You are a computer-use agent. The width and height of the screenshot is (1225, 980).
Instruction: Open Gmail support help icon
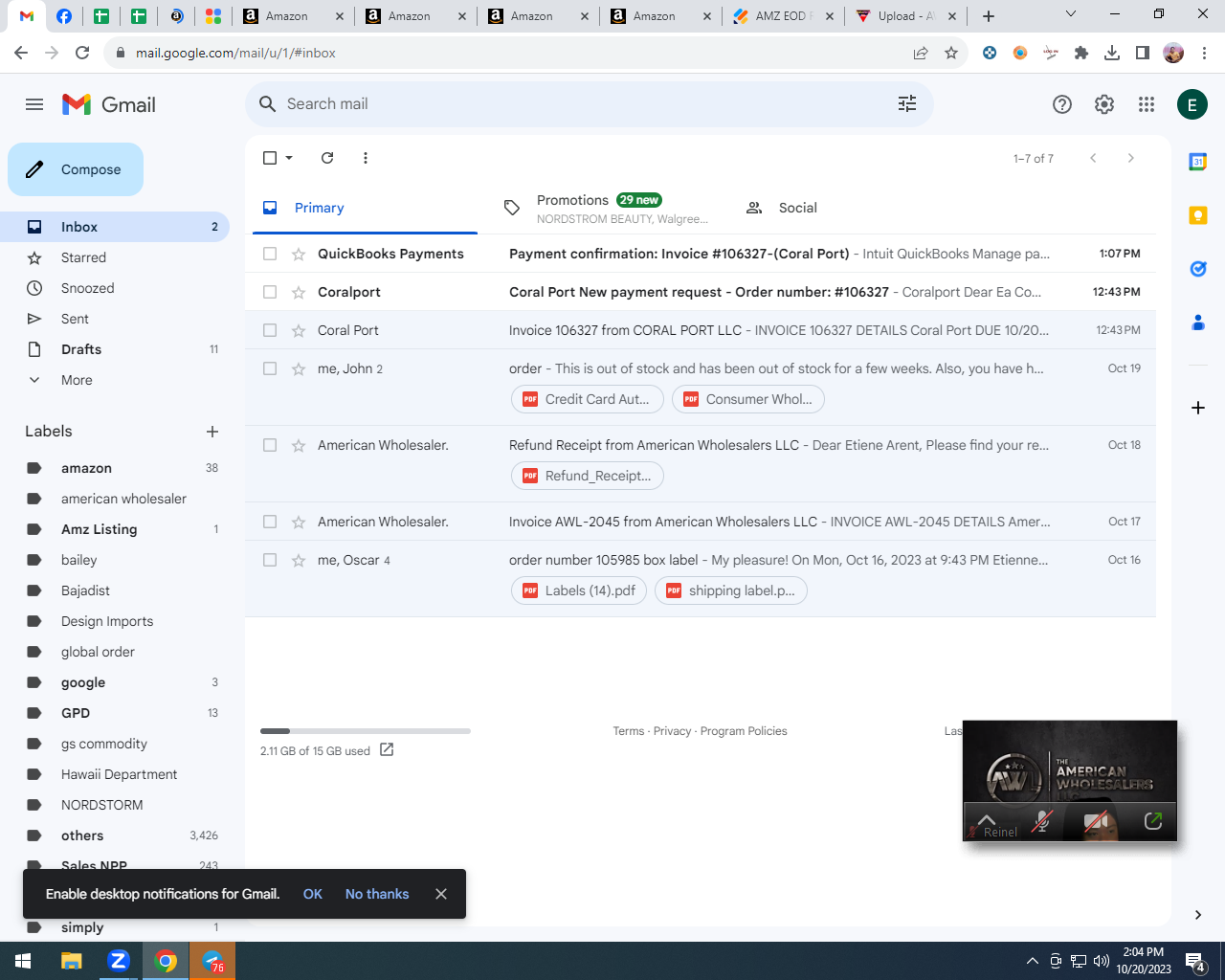(x=1062, y=104)
